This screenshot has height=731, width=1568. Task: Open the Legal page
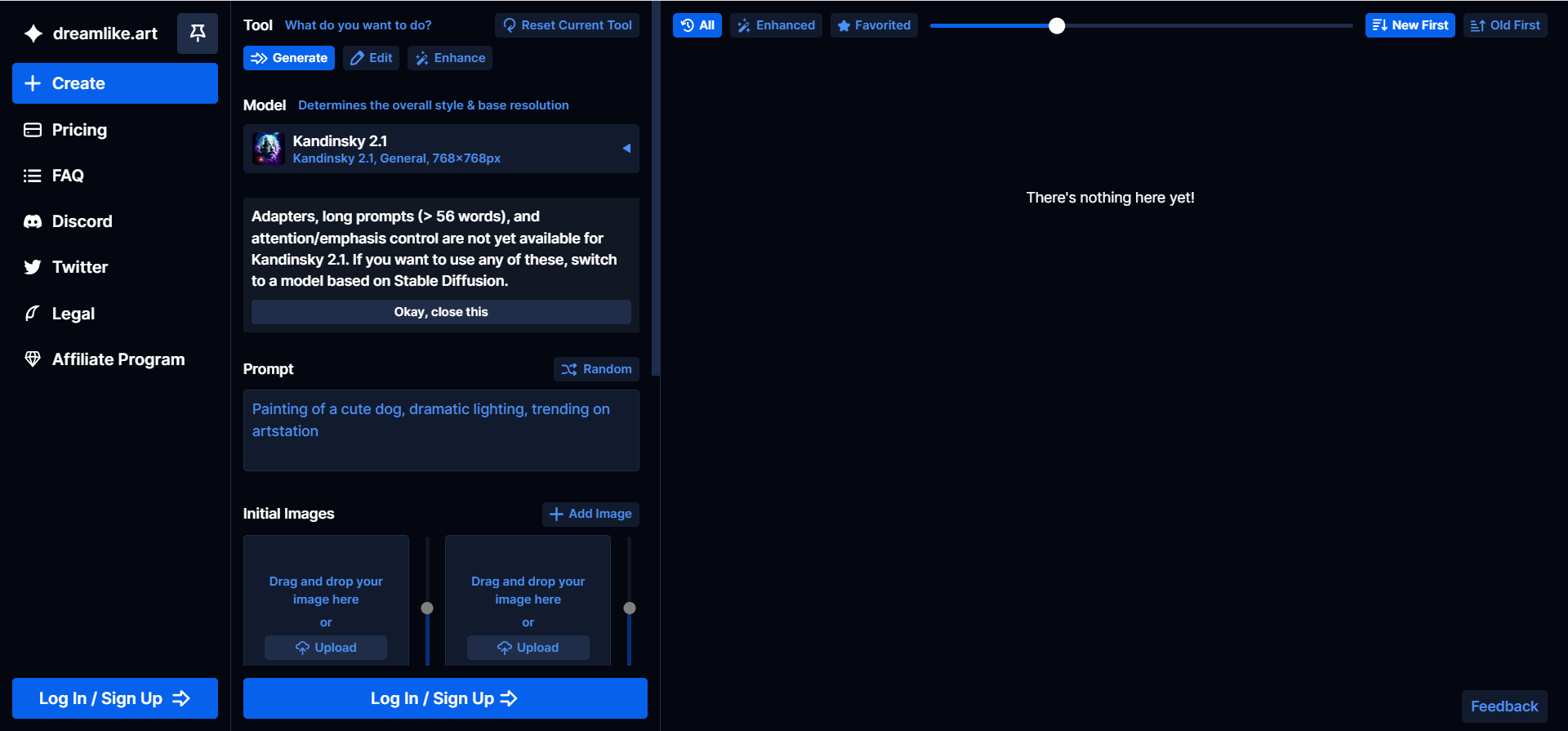[x=73, y=314]
